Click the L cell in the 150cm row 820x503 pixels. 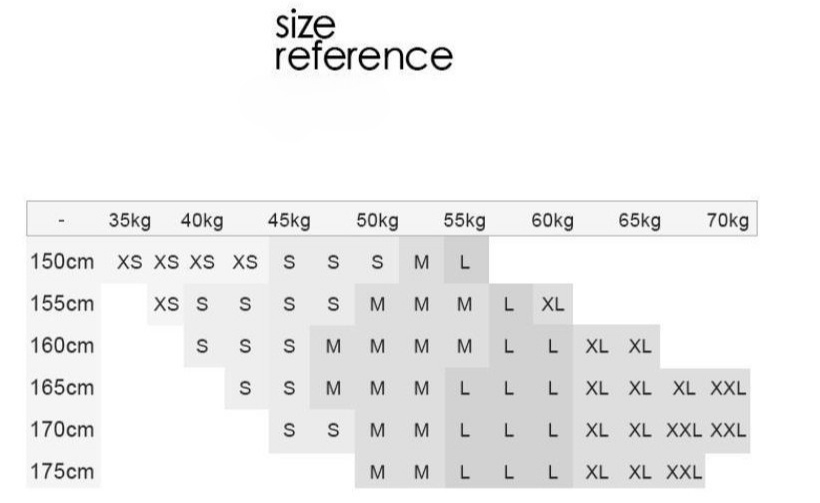pos(465,263)
